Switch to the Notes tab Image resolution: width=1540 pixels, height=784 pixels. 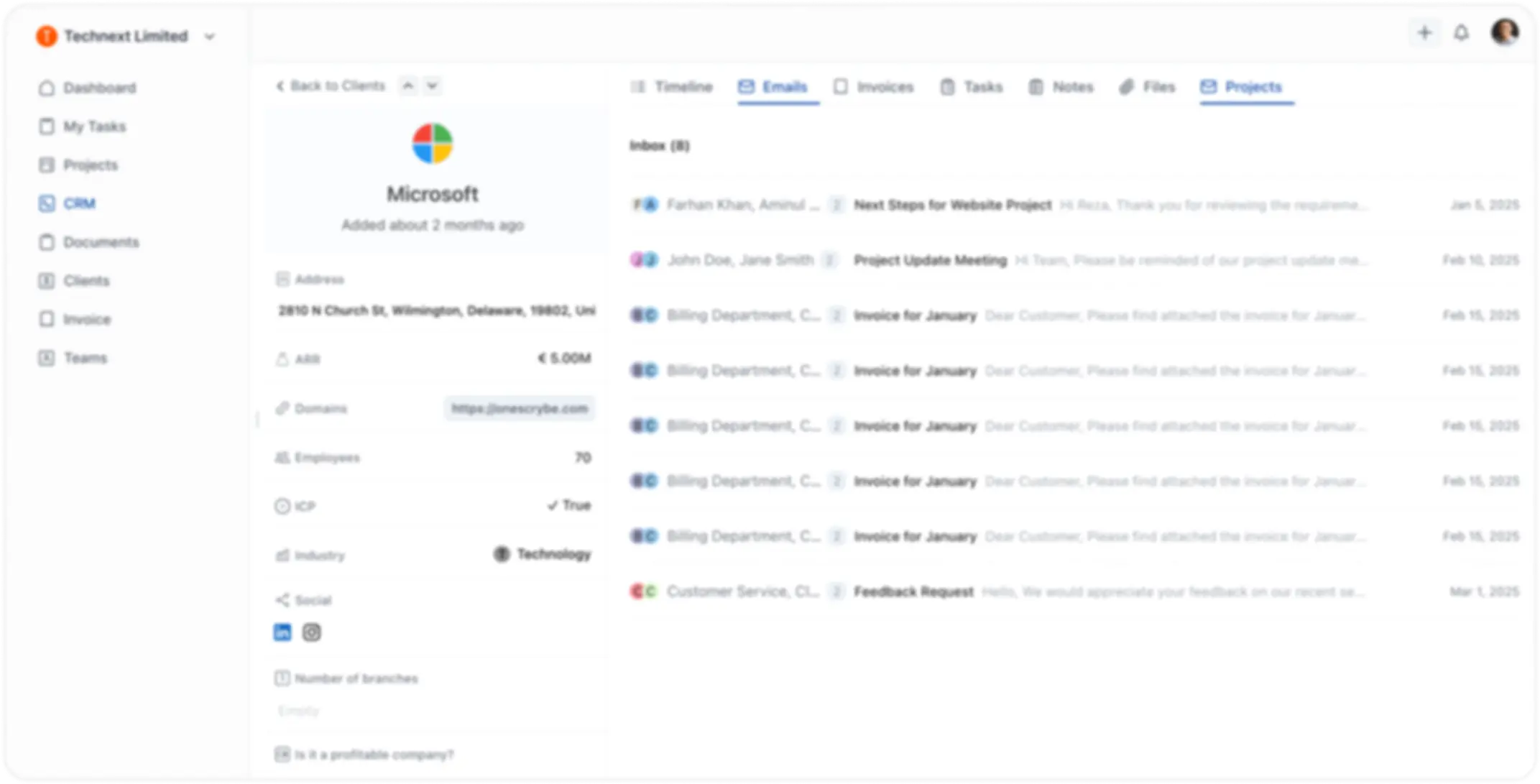point(1061,87)
